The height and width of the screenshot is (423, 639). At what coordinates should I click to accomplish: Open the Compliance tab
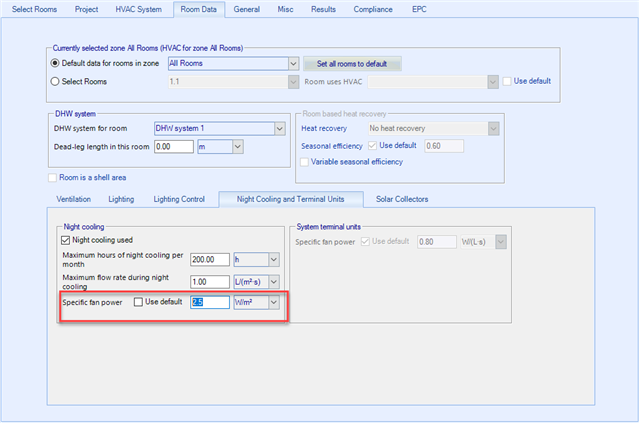tap(373, 9)
